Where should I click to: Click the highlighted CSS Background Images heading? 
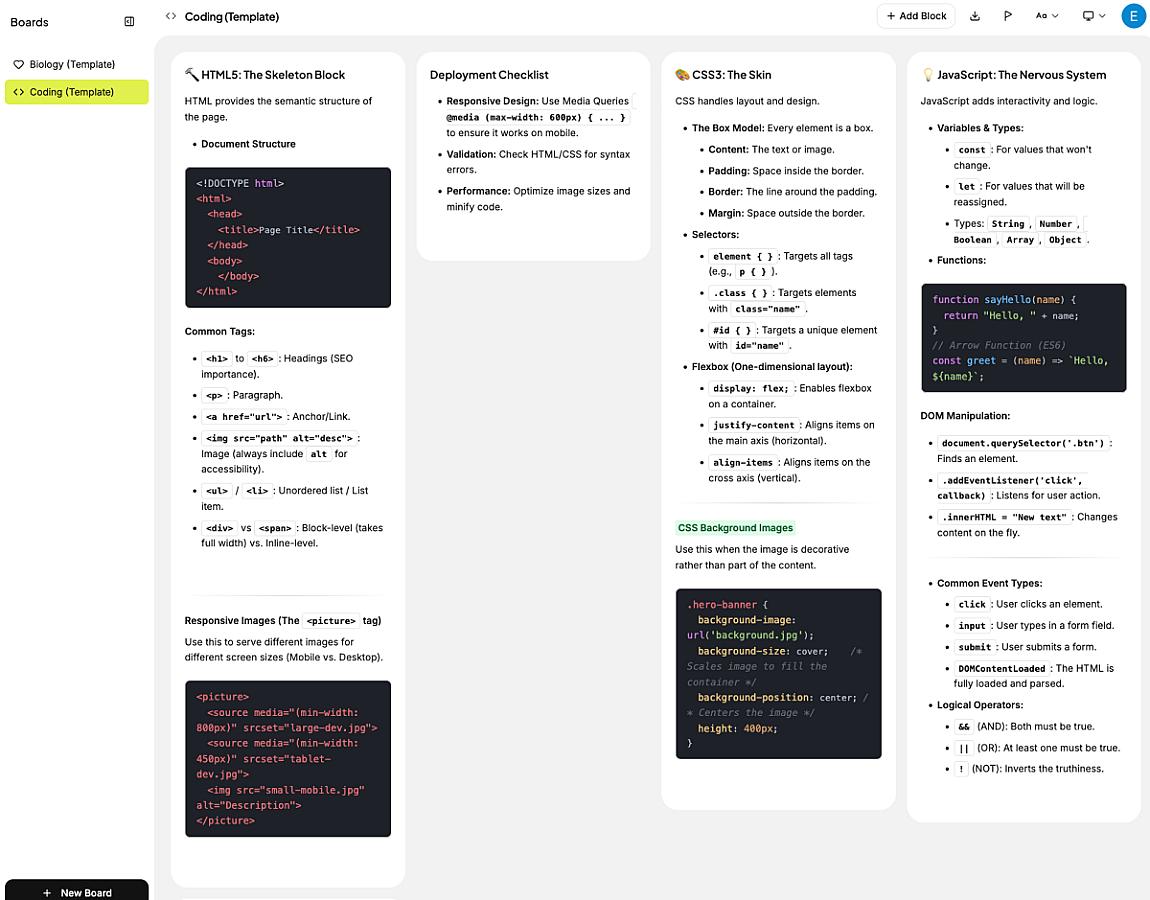point(736,527)
